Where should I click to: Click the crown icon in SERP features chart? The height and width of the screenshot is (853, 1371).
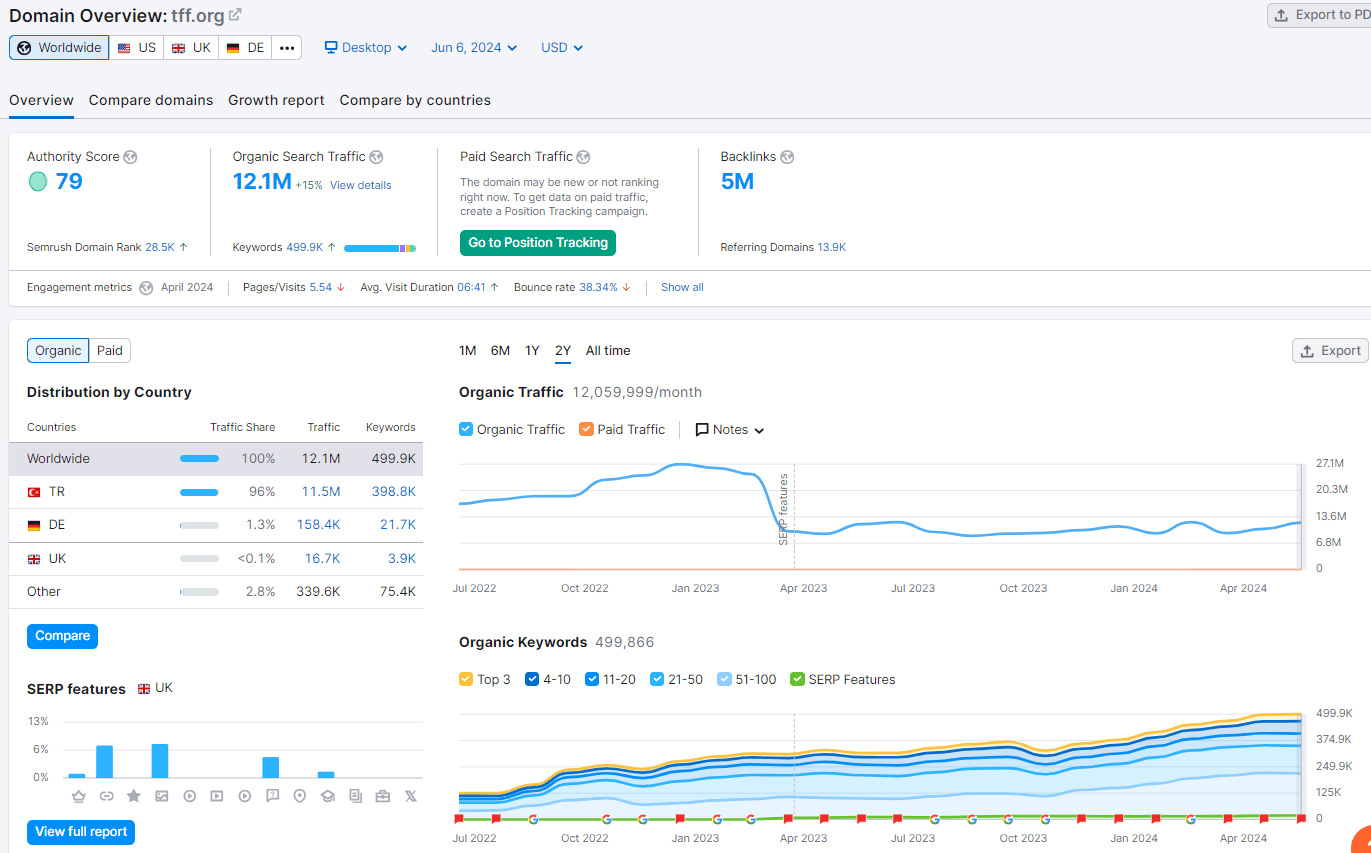pyautogui.click(x=78, y=796)
